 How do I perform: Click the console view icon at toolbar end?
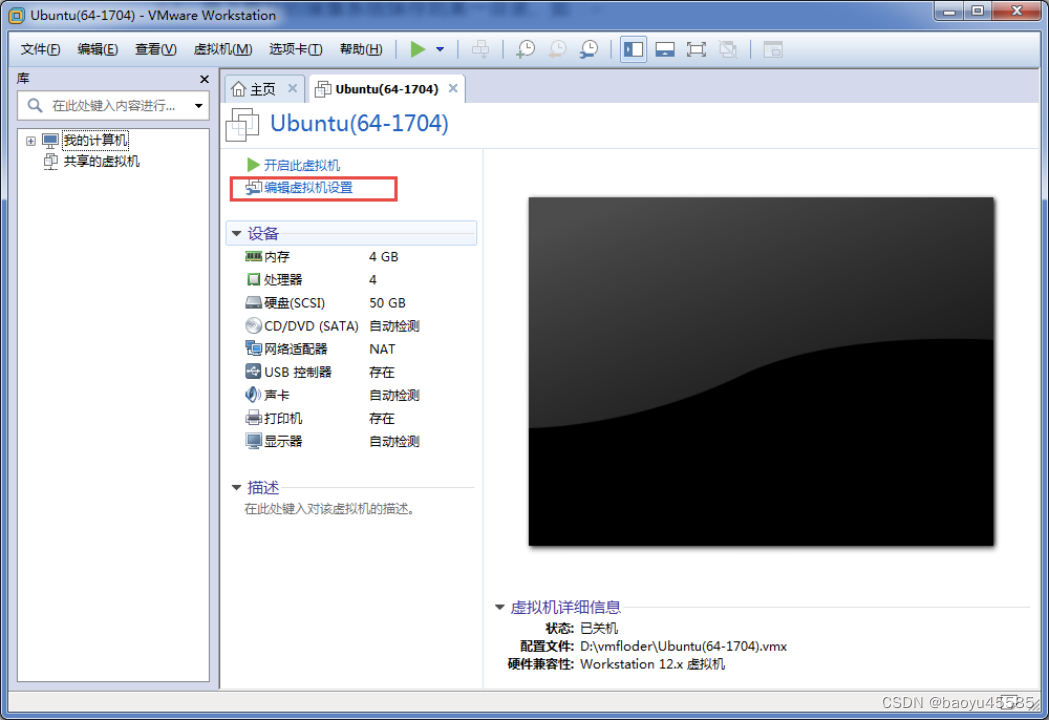point(773,50)
